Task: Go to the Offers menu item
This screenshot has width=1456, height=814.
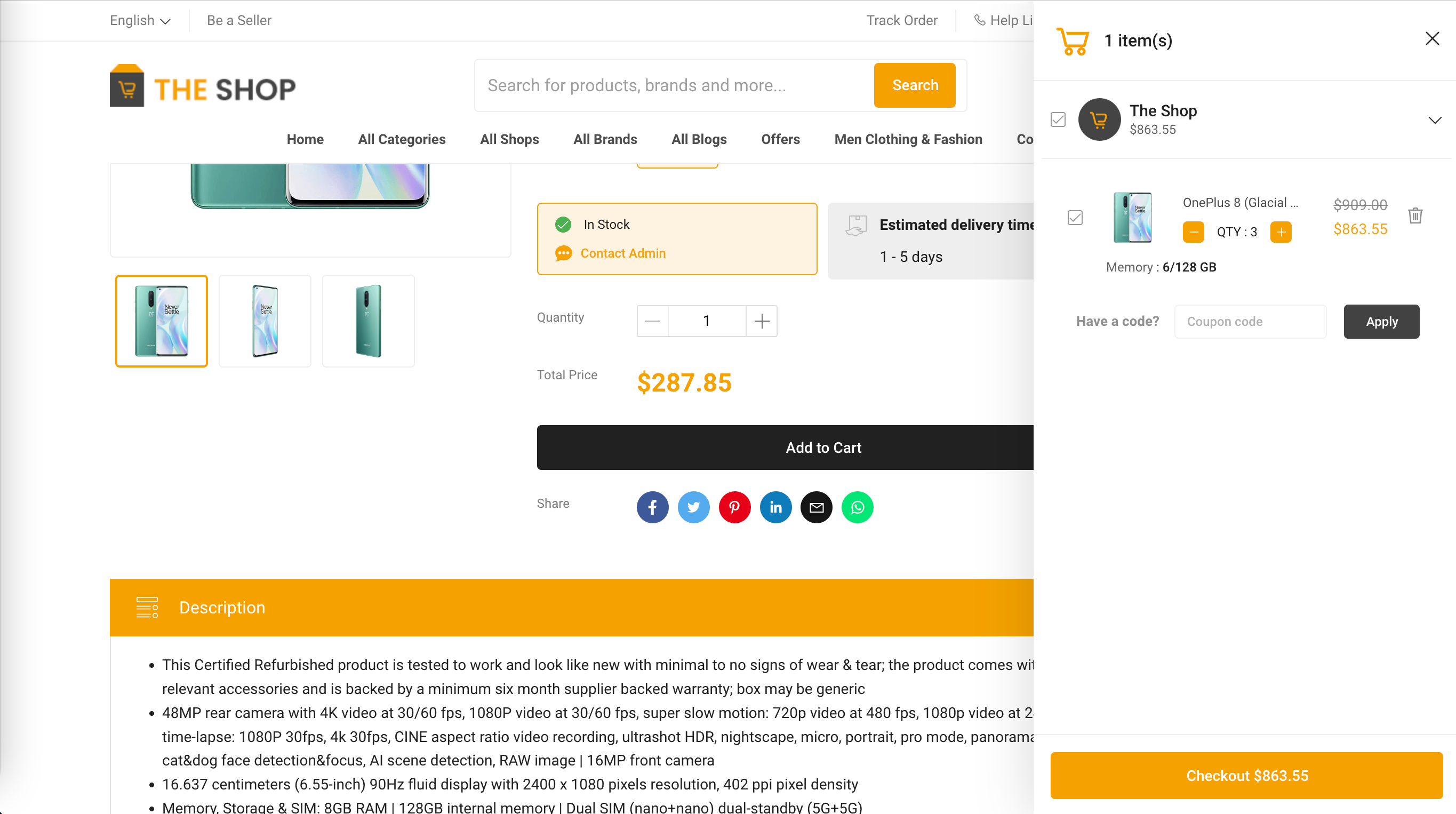Action: tap(780, 139)
